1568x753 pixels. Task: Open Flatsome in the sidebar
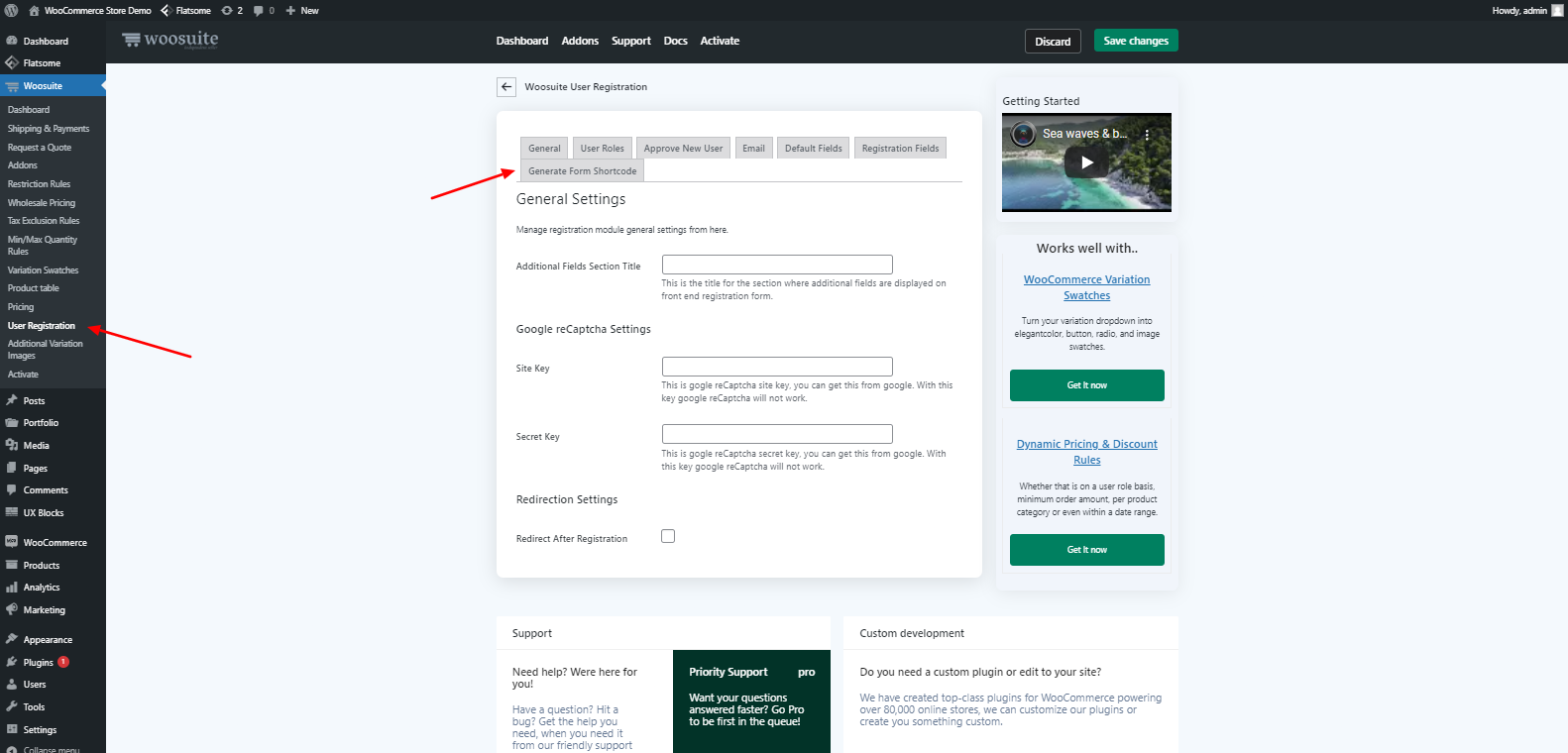42,63
